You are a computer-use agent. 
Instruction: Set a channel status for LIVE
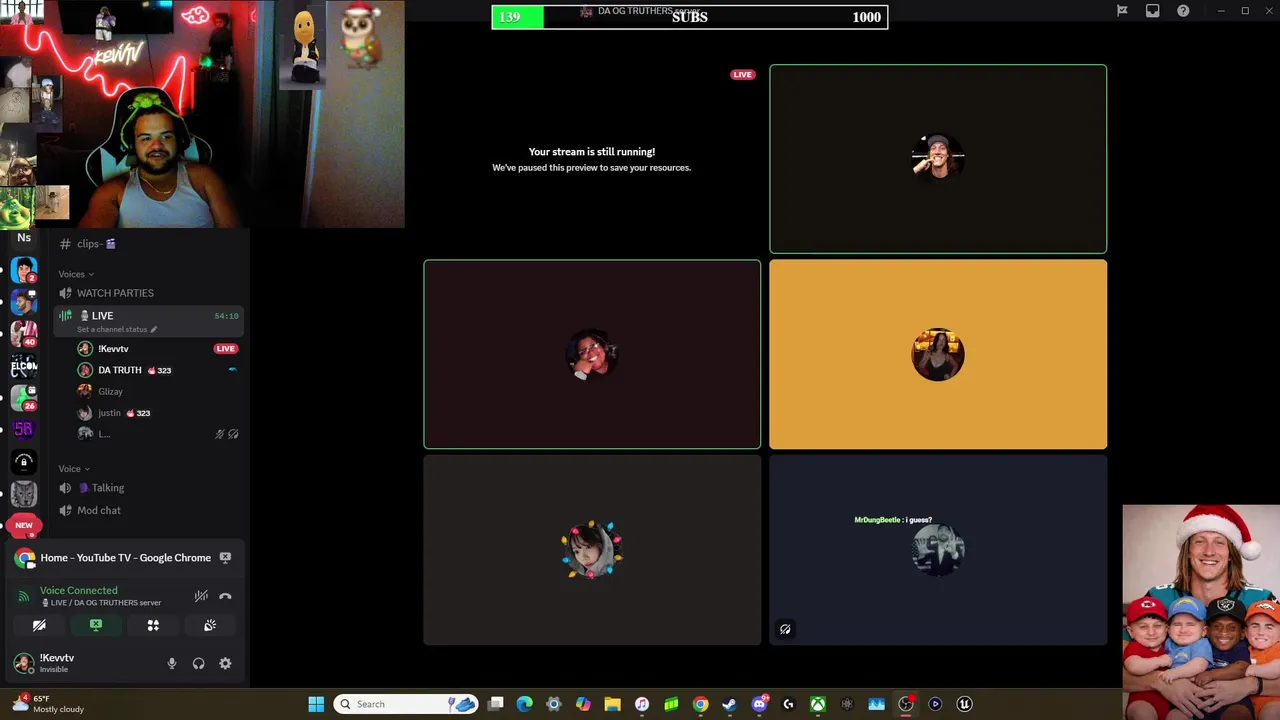click(117, 329)
